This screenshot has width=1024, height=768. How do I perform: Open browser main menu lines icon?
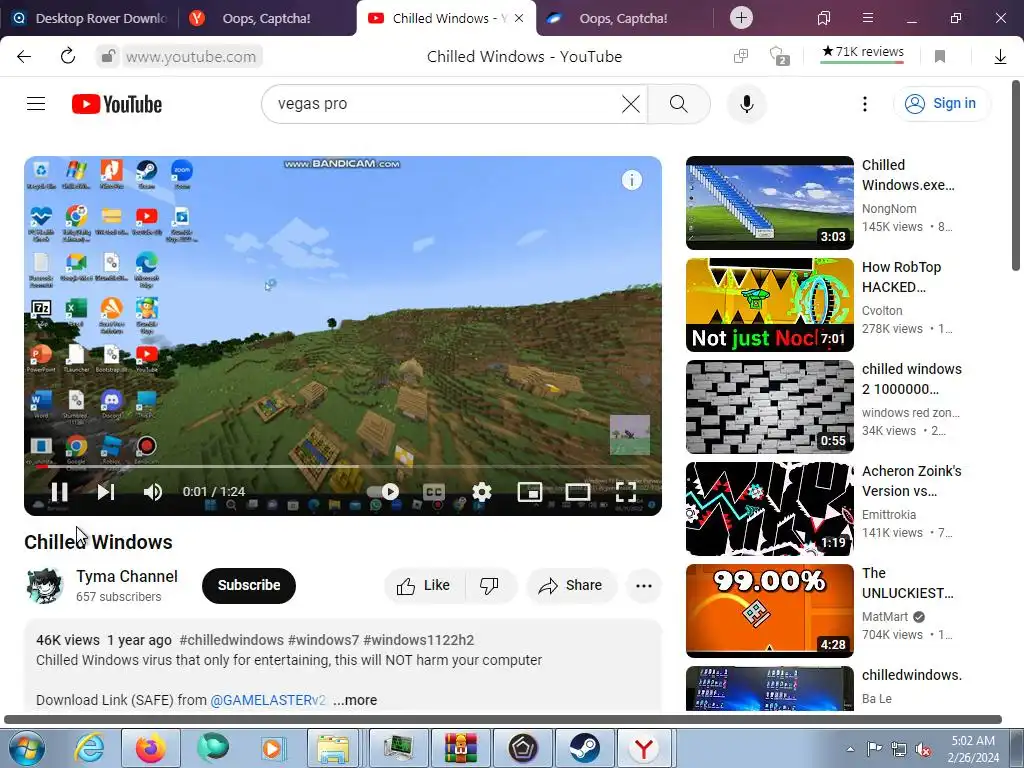point(867,18)
